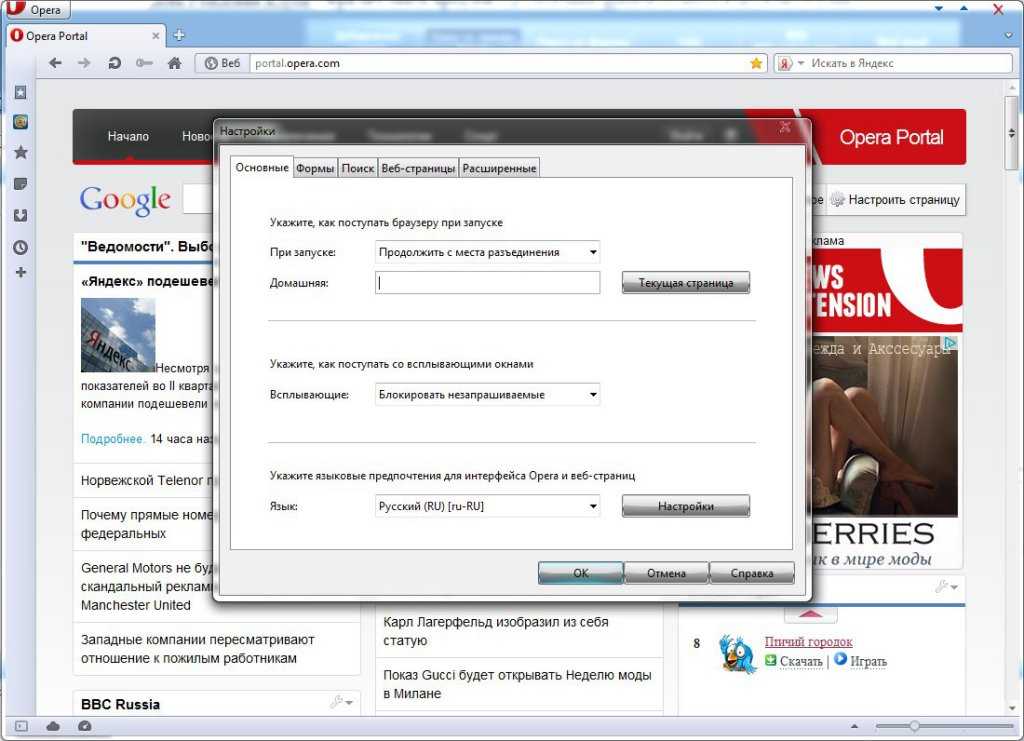Open the Bookmarks star panel in sidebar
The image size is (1024, 741).
(x=21, y=153)
